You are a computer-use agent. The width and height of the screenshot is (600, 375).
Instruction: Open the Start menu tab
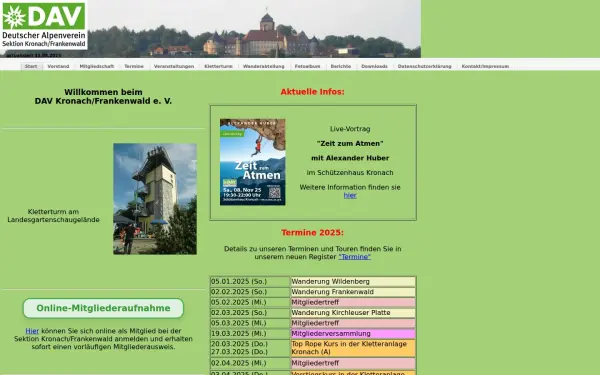[31, 66]
